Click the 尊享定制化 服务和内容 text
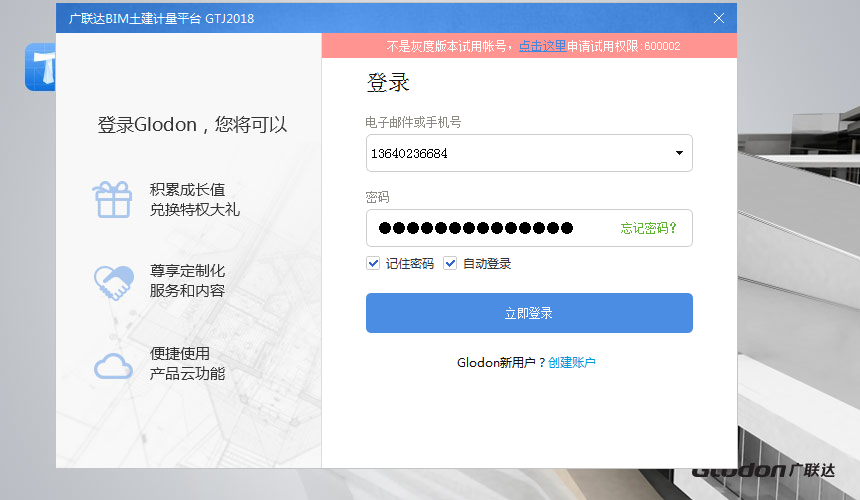The image size is (860, 500). [187, 281]
